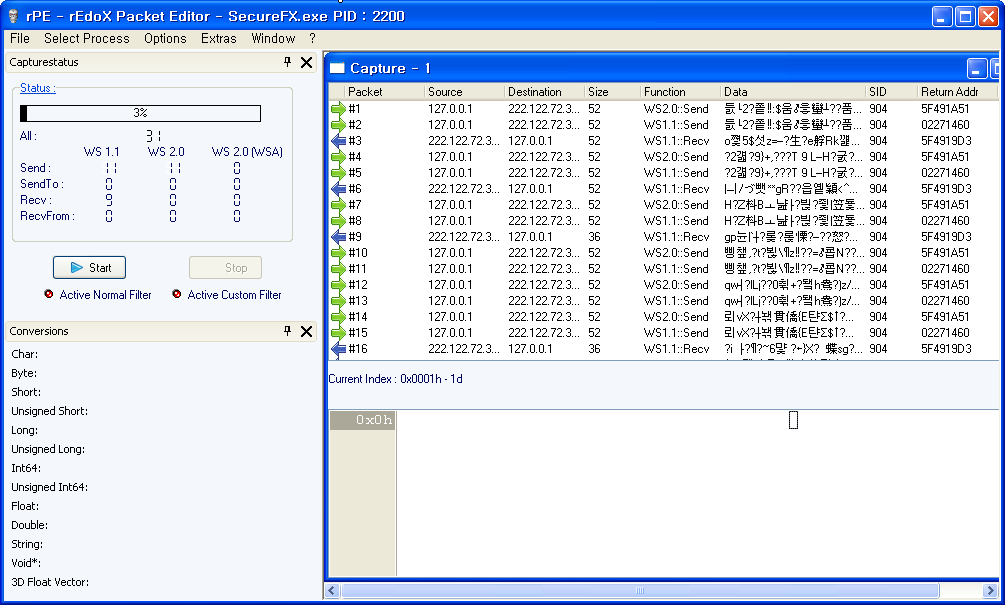Click the green send arrow of packet #1
This screenshot has height=605, width=1005.
point(338,109)
